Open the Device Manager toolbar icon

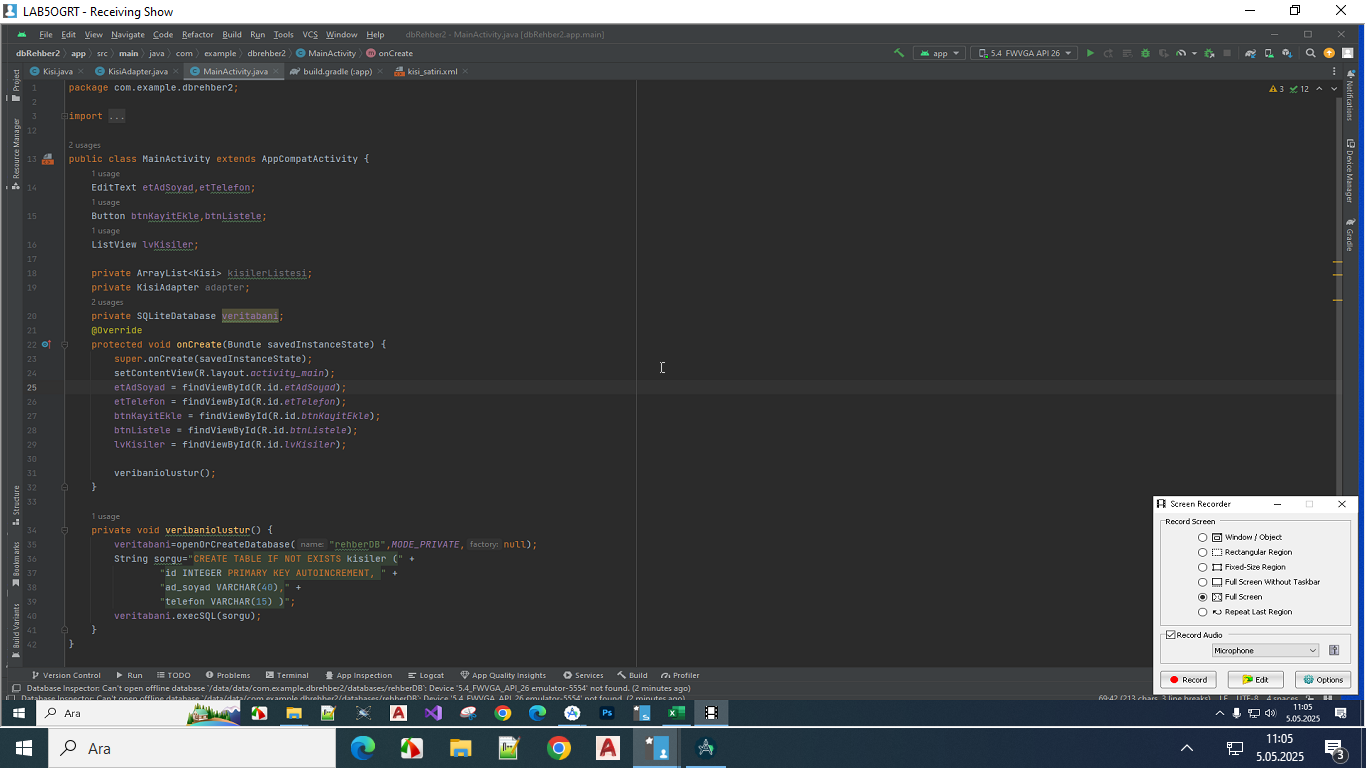1270,53
